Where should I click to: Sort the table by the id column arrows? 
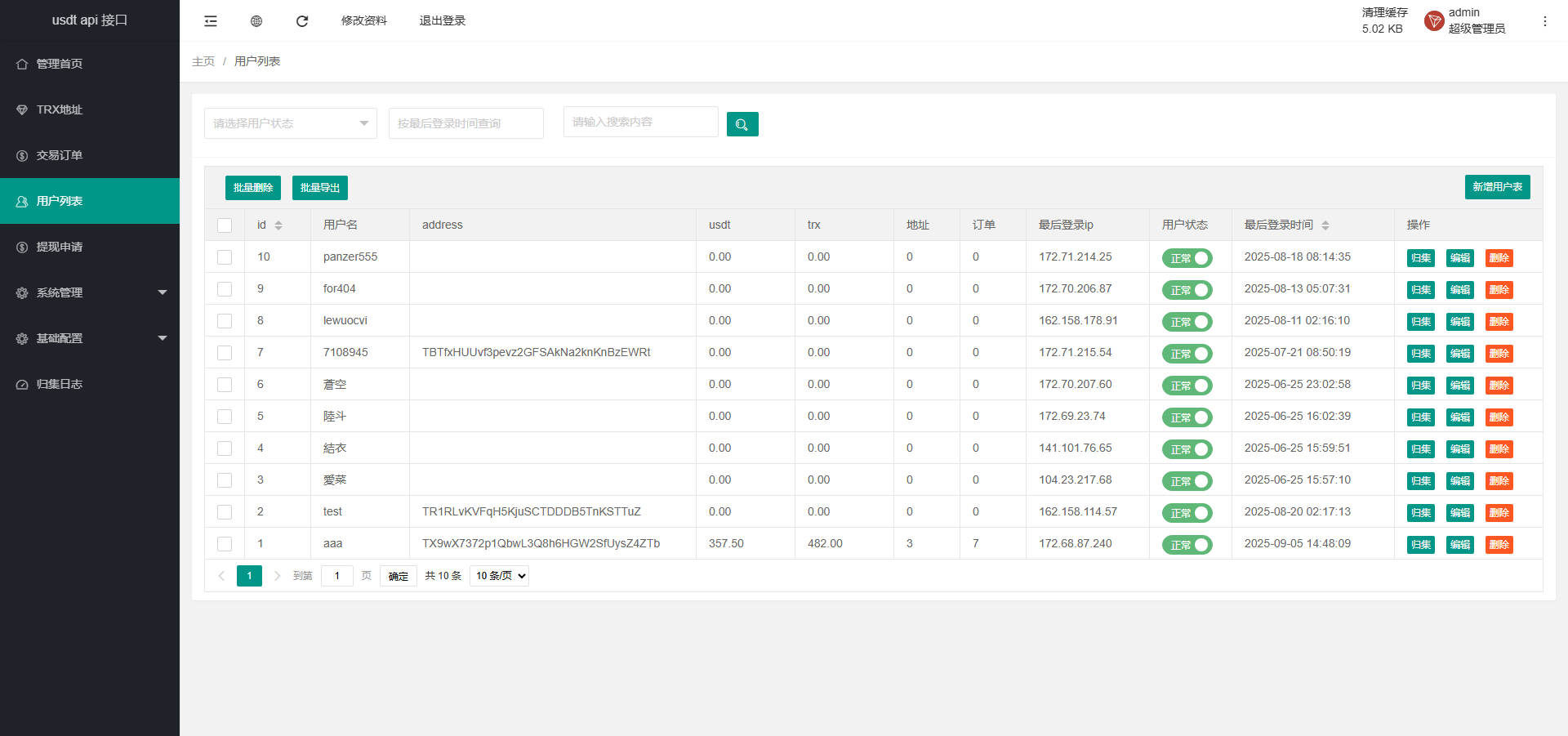278,225
